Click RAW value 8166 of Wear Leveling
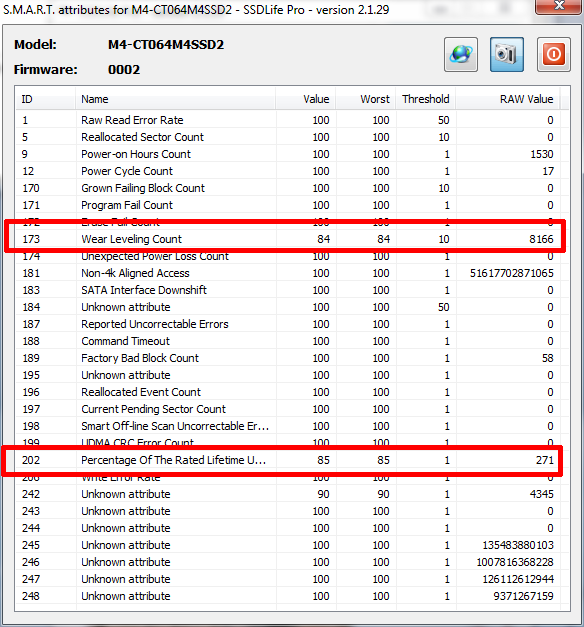Image resolution: width=584 pixels, height=627 pixels. pyautogui.click(x=541, y=239)
